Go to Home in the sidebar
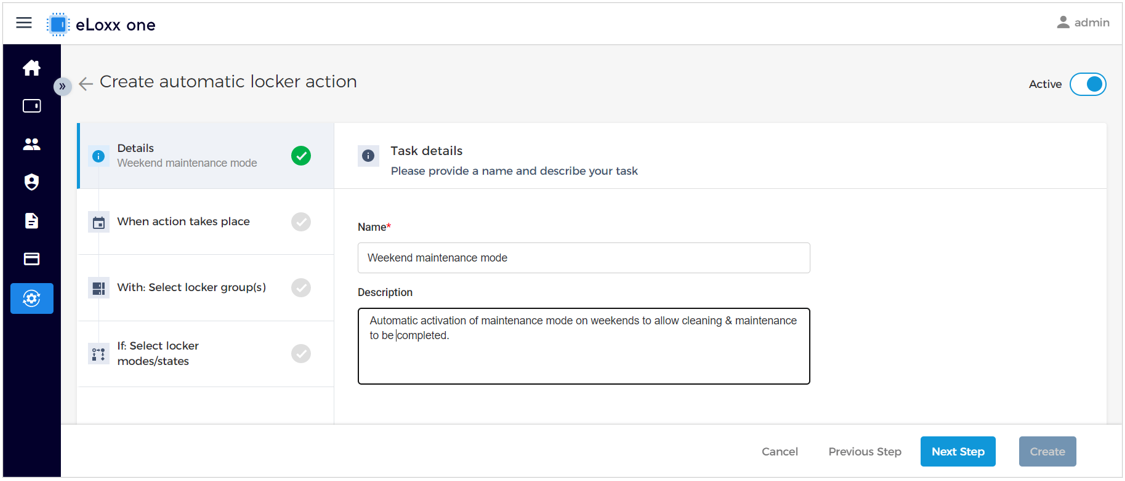1125x481 pixels. point(32,68)
